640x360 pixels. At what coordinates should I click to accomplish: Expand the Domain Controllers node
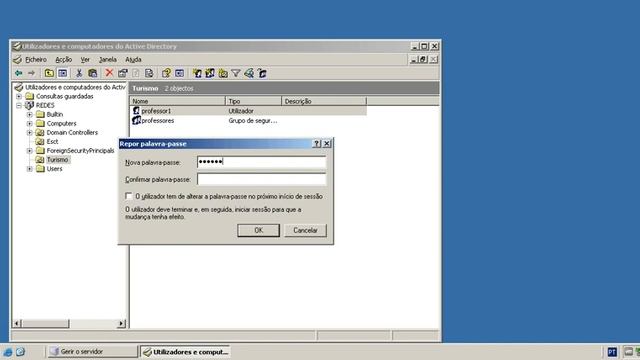coord(29,132)
